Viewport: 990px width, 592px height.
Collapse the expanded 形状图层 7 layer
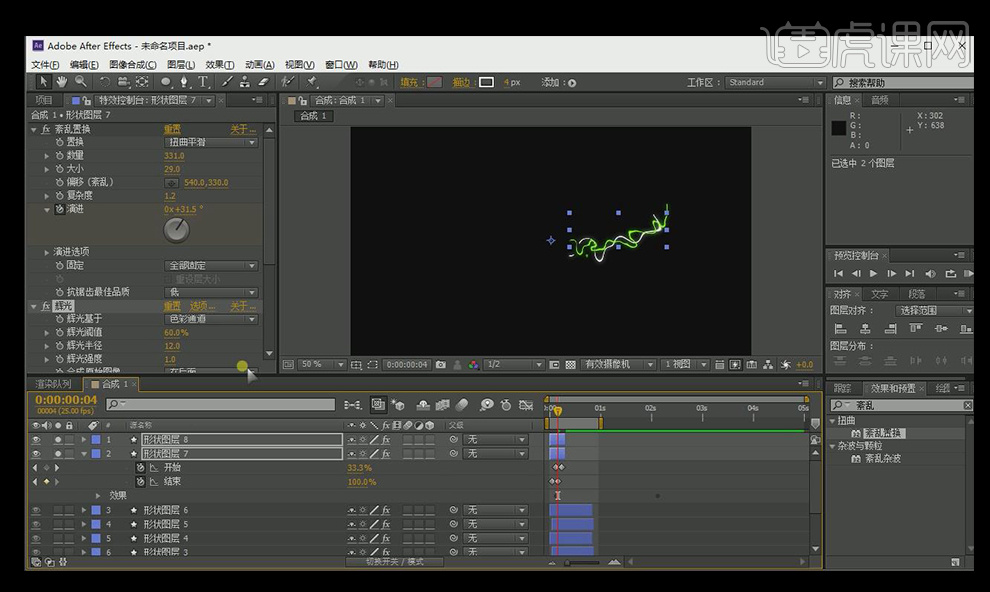[84, 454]
